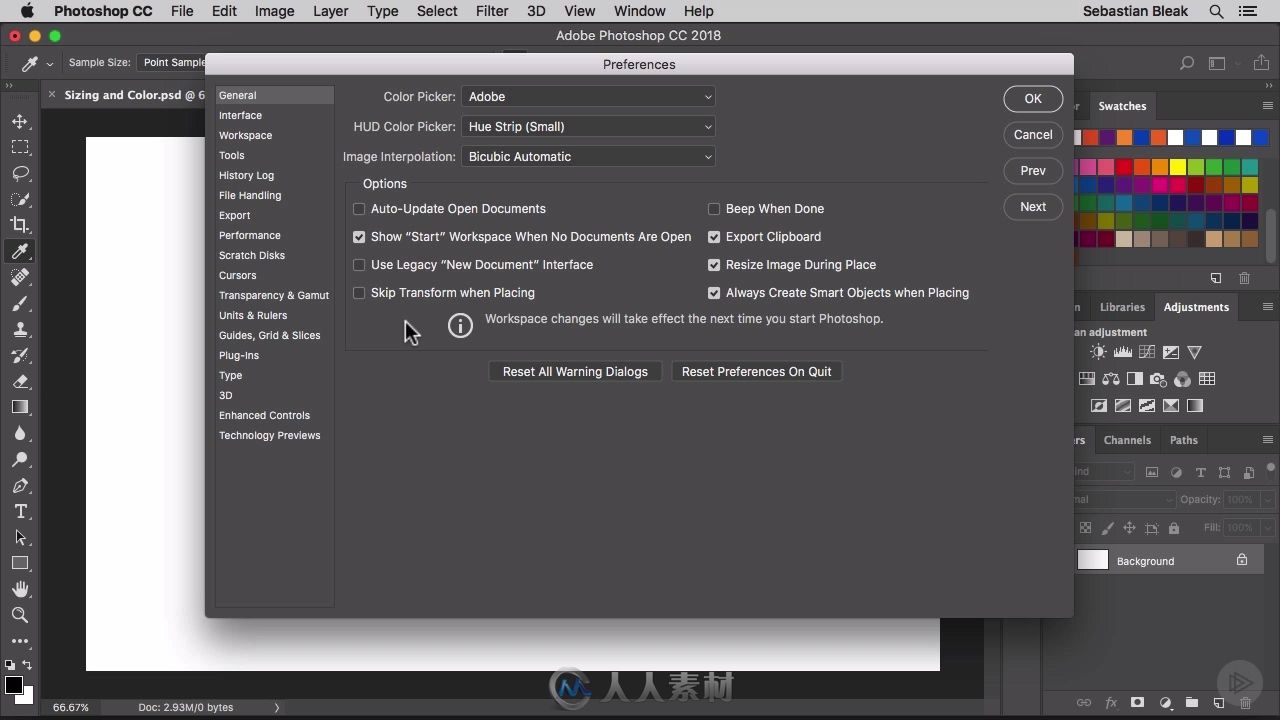1280x720 pixels.
Task: Select the Blur tool
Action: pyautogui.click(x=20, y=433)
